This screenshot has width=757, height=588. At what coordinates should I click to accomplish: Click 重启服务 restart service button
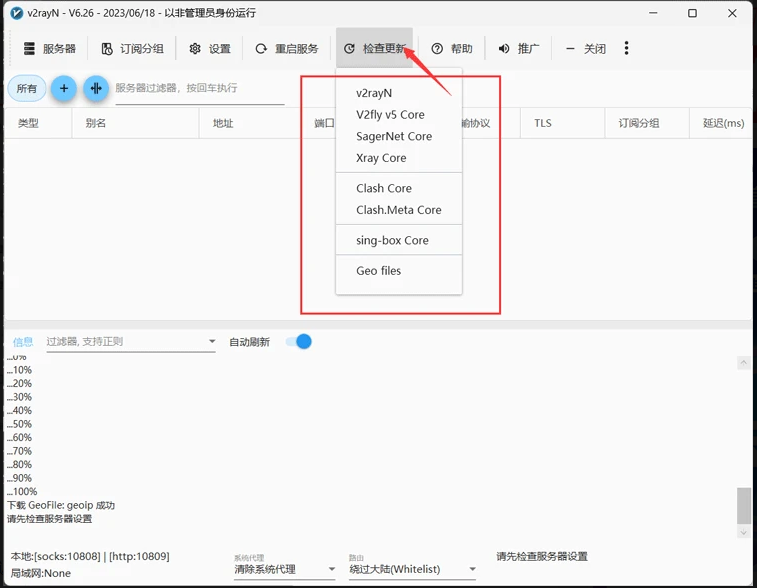[x=287, y=49]
